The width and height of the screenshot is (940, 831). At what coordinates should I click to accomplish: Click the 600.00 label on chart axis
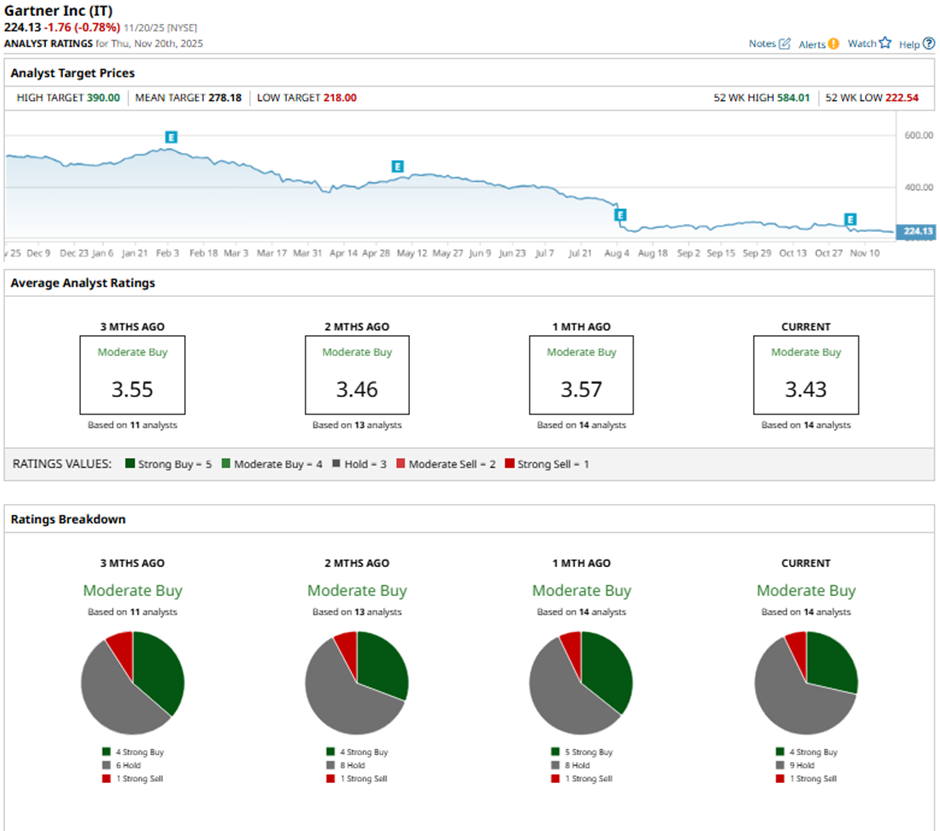click(918, 136)
